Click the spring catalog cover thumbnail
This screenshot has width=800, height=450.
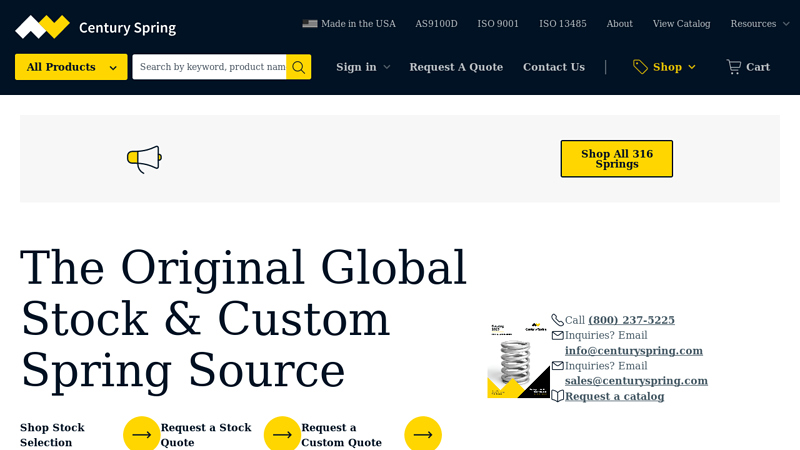[x=519, y=360]
